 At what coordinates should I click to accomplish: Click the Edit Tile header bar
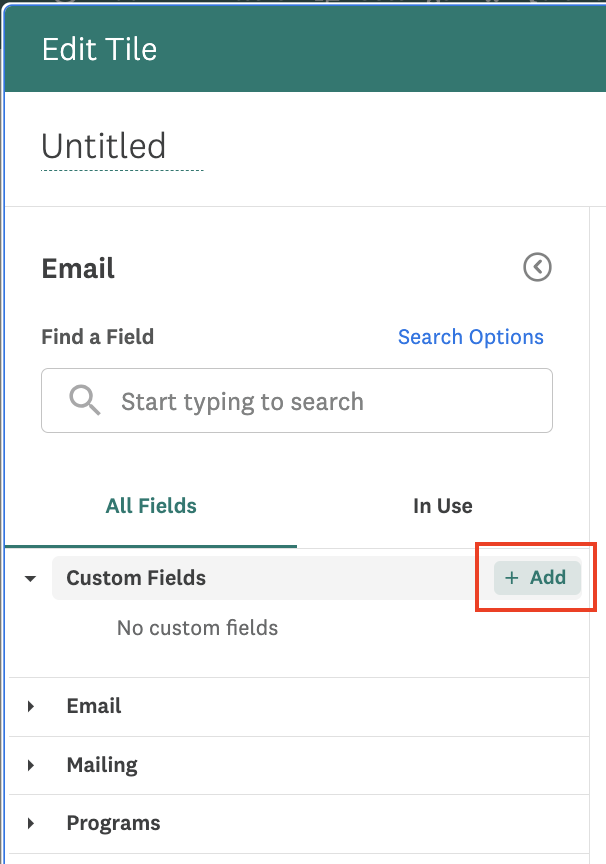[x=300, y=49]
